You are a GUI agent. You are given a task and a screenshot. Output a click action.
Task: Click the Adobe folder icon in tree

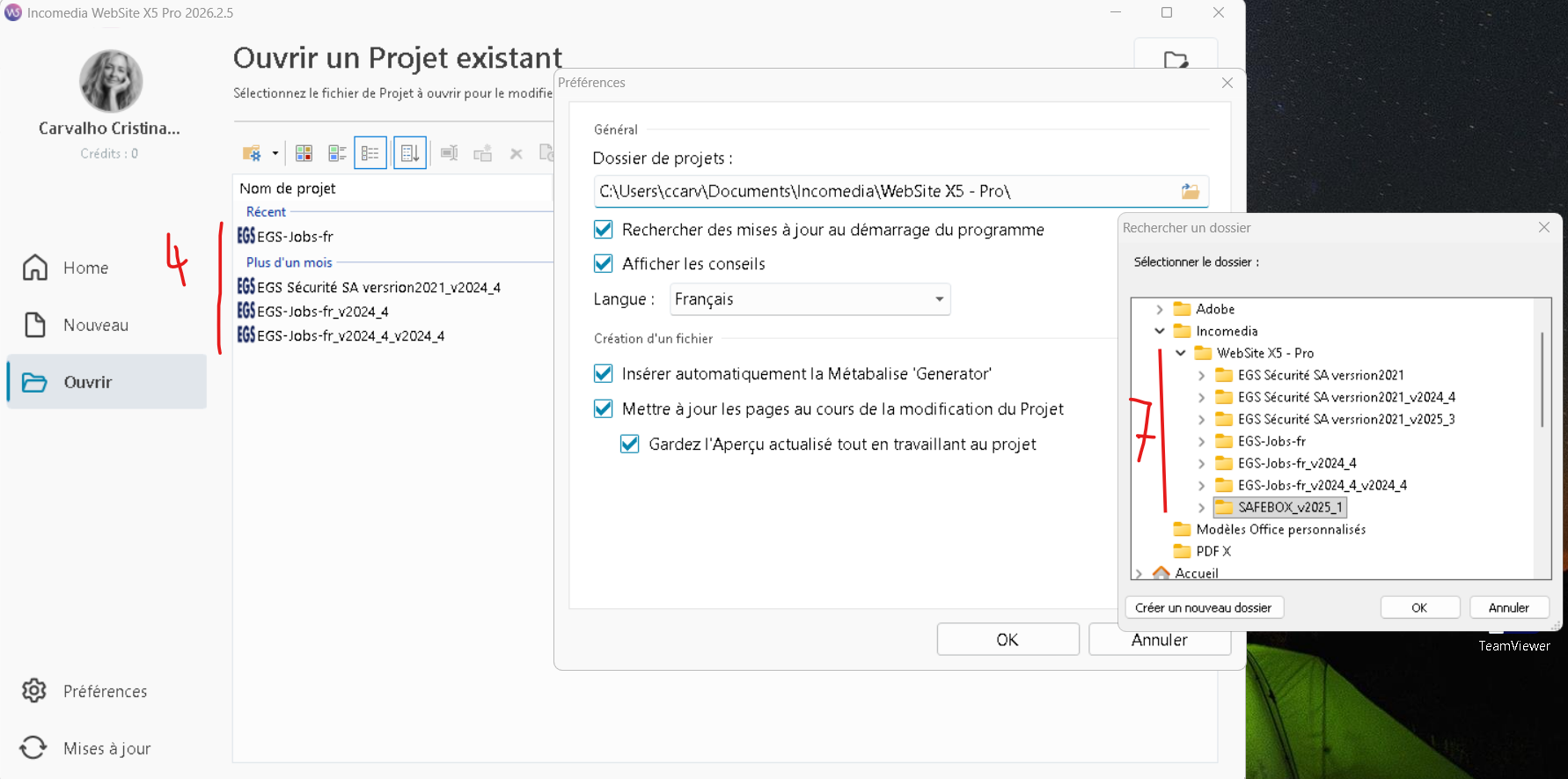(1183, 309)
